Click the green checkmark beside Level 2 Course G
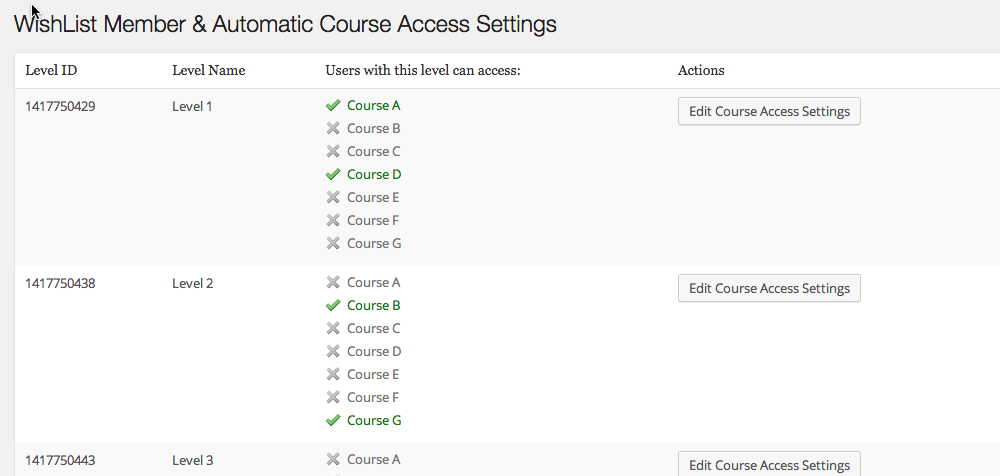Image resolution: width=1000 pixels, height=476 pixels. (333, 420)
